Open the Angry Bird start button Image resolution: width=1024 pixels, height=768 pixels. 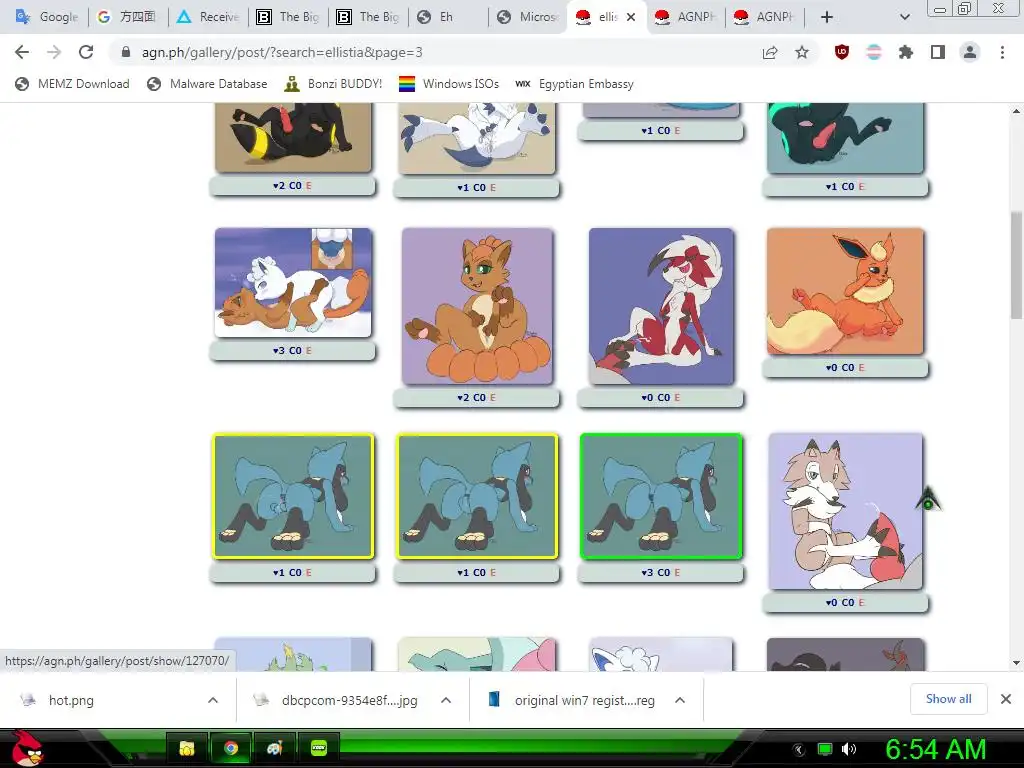coord(26,748)
